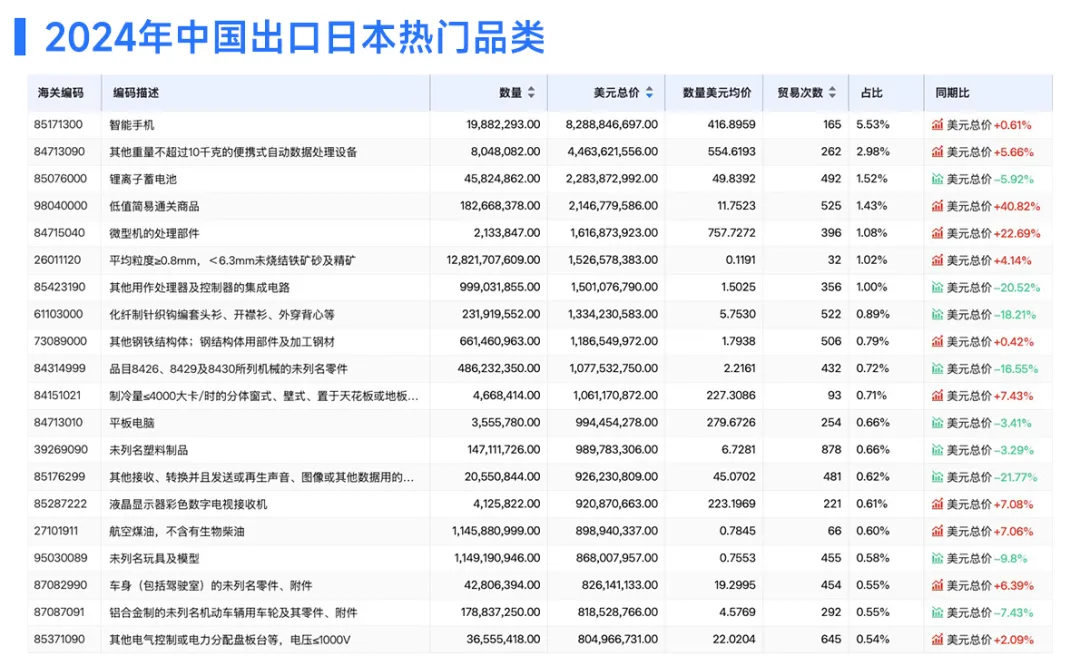Viewport: 1080px width, 666px height.
Task: Click the green trend icon in the 平板电脑 row
Action: (937, 423)
